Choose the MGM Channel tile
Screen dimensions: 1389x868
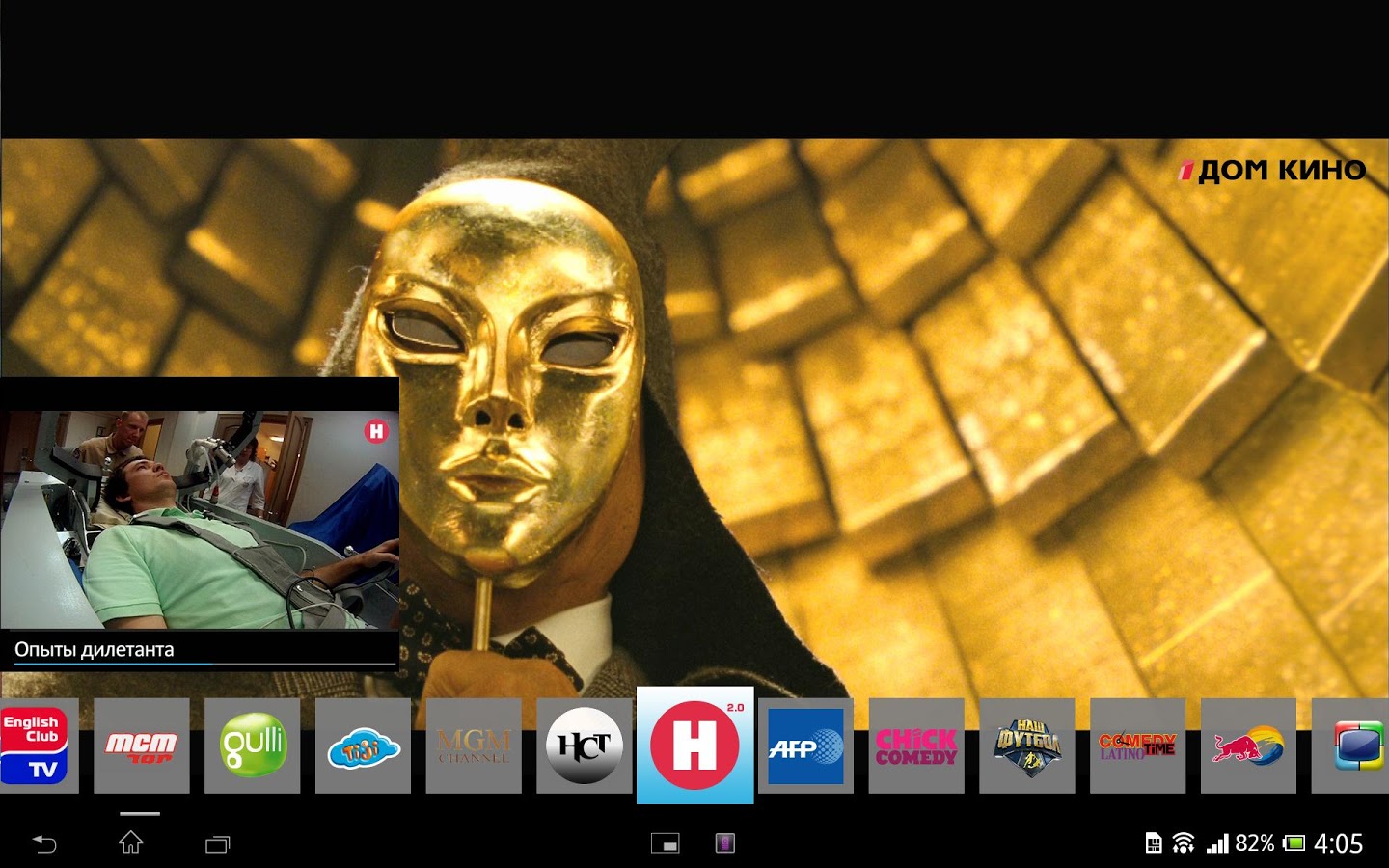pyautogui.click(x=474, y=746)
